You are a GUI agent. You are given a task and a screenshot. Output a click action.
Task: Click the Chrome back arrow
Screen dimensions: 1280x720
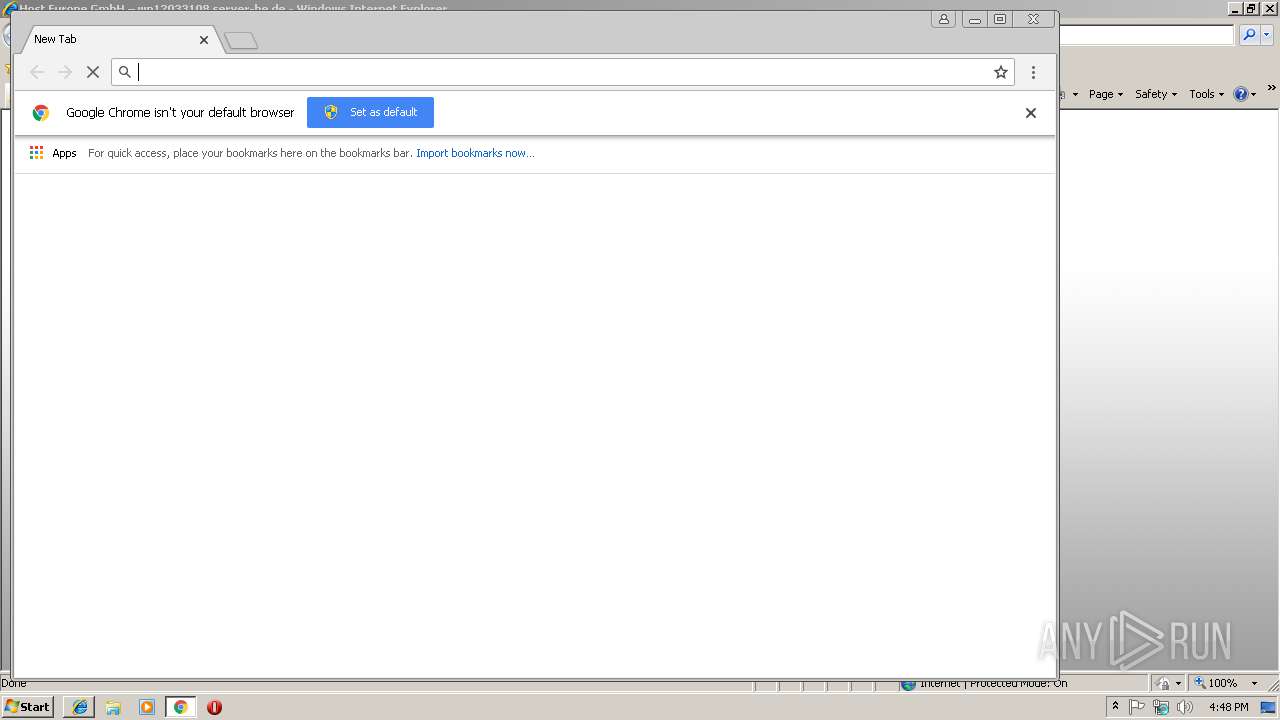click(37, 72)
